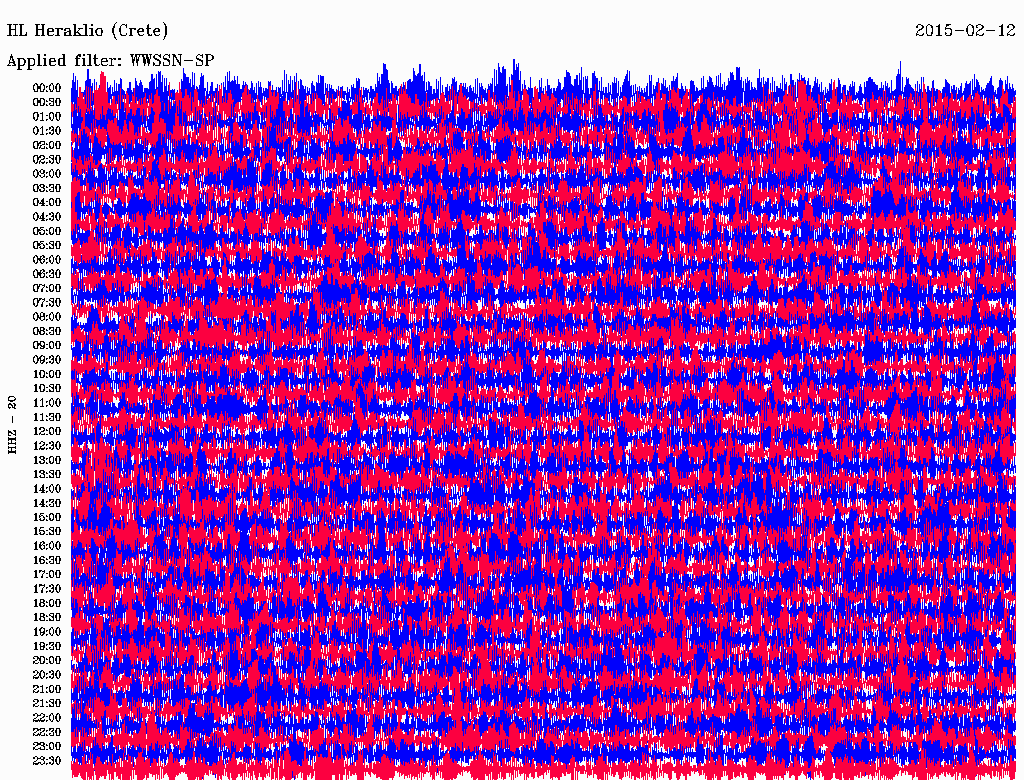Select the 21:30 time row label
Screen dimensions: 1024x780
tap(47, 704)
